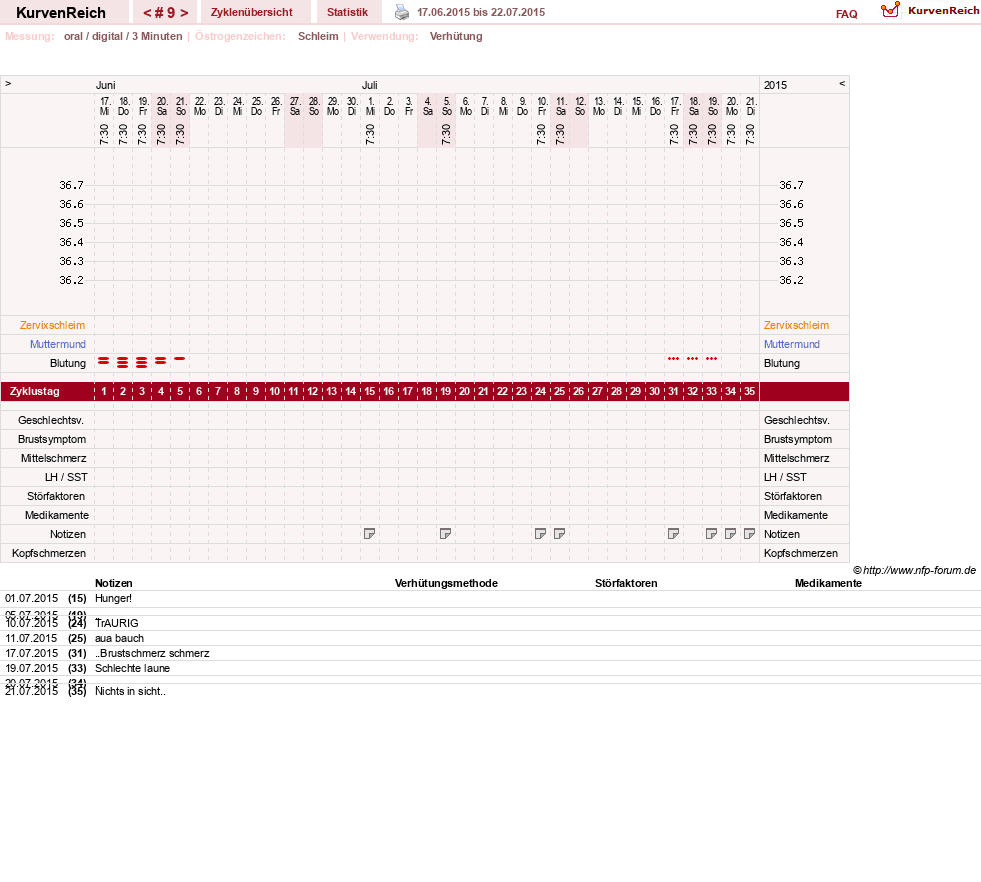Click the 'aua bauch' note entry

(119, 638)
